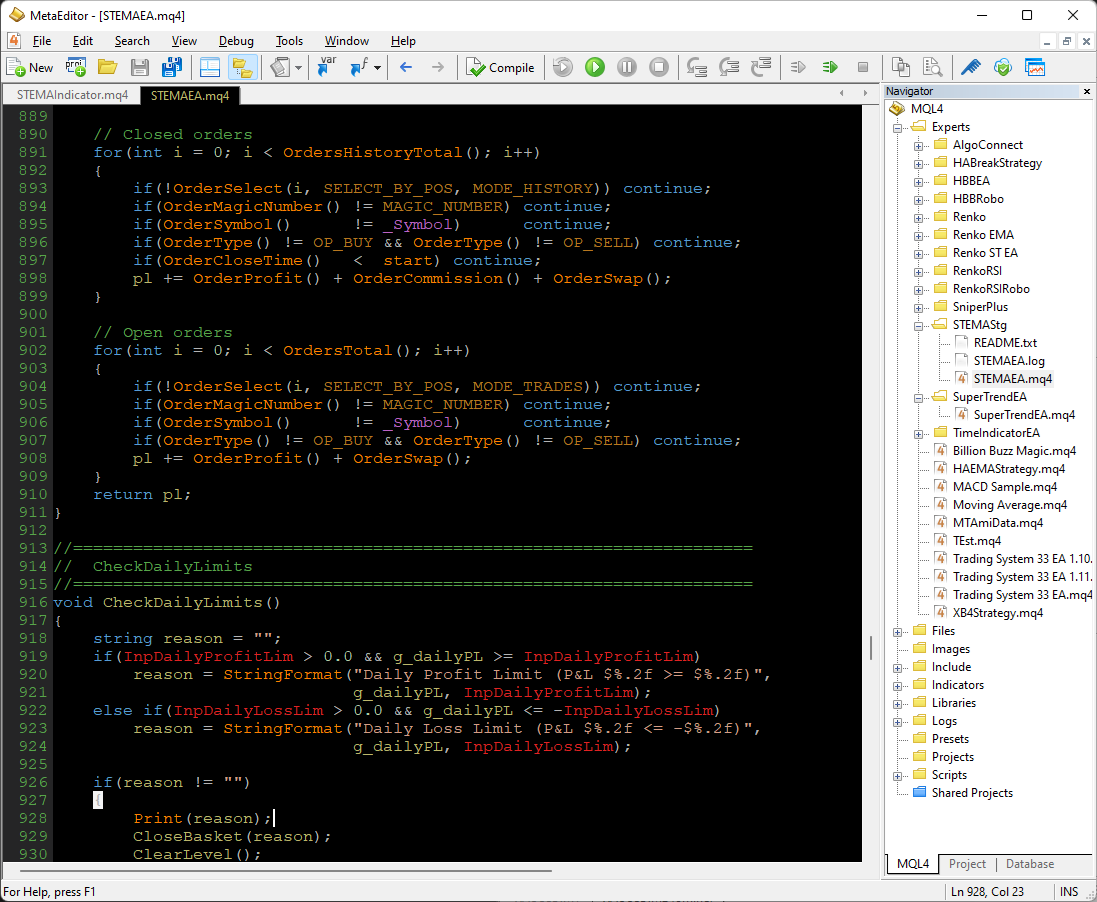Click the Pause debugging button
Image resolution: width=1097 pixels, height=902 pixels.
627,67
